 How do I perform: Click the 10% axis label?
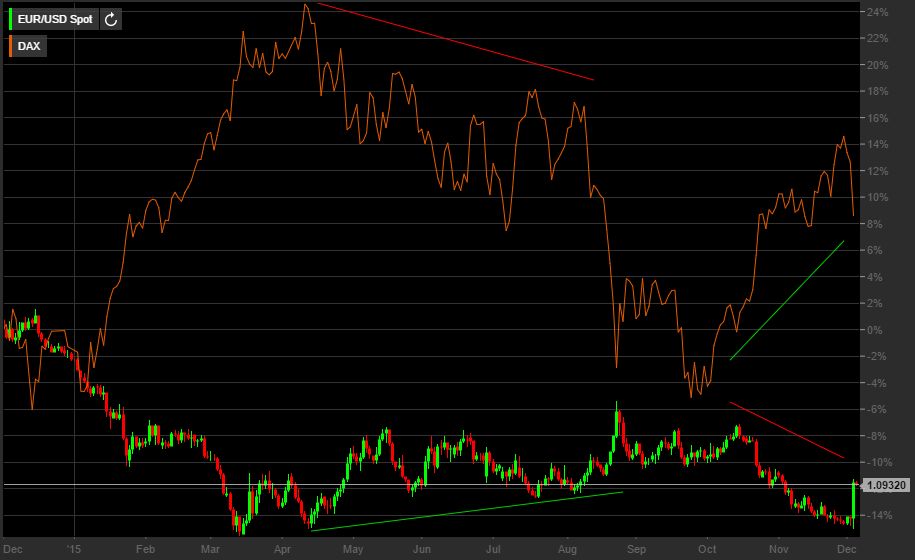tap(877, 197)
